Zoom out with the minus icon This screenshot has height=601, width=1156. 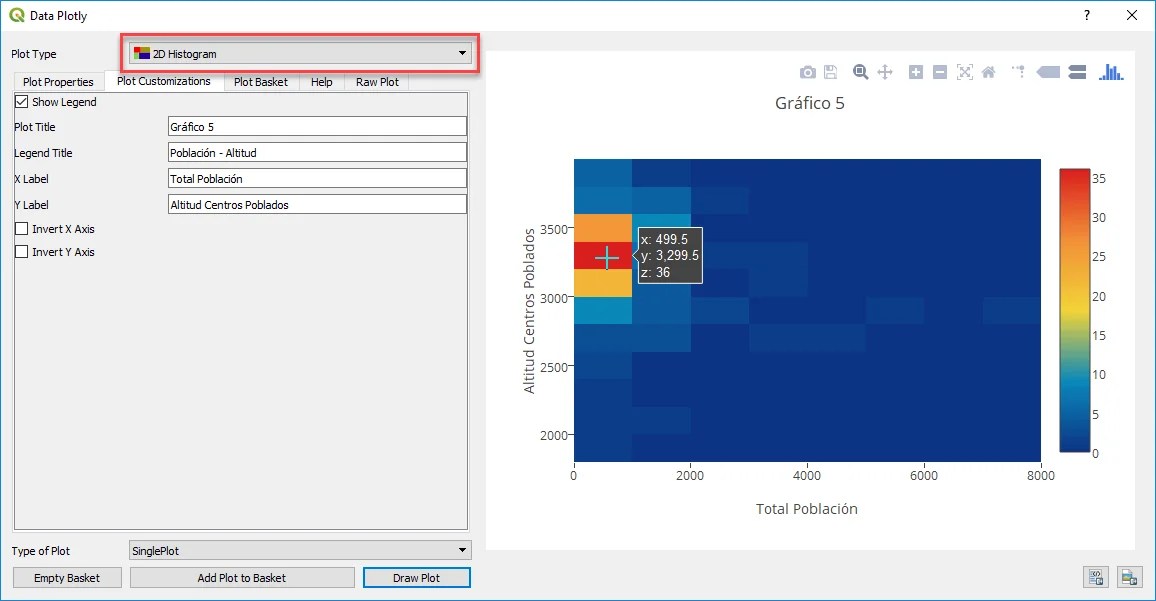point(940,72)
